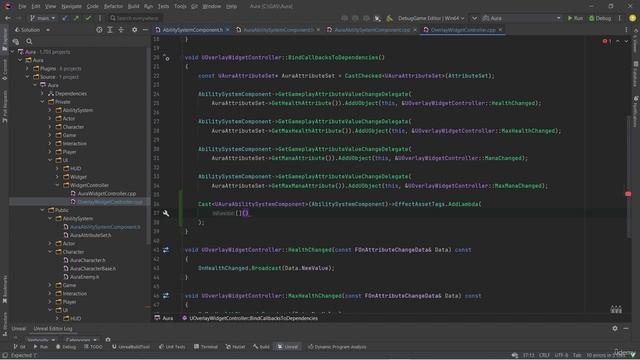Open the Build menu
This screenshot has height=360, width=640.
(x=133, y=7)
